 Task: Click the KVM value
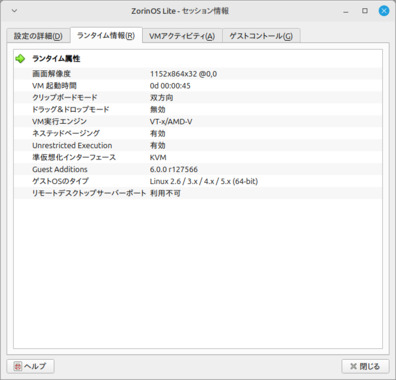tap(158, 157)
